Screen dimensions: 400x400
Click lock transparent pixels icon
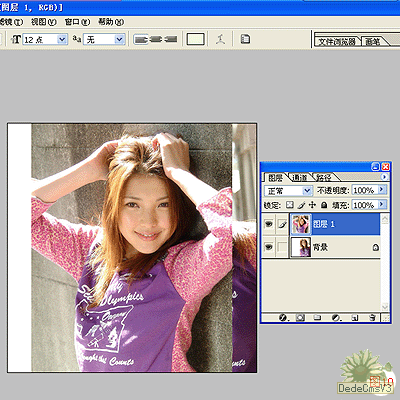point(290,205)
